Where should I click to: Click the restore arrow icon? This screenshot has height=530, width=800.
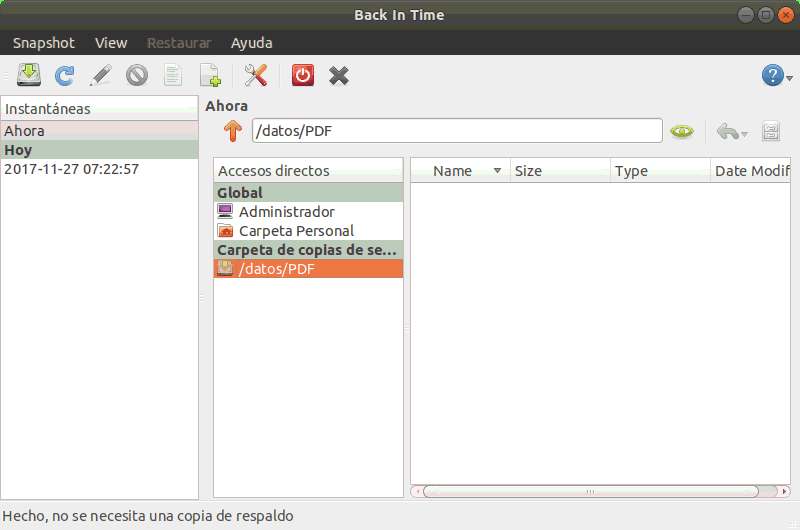click(x=728, y=132)
